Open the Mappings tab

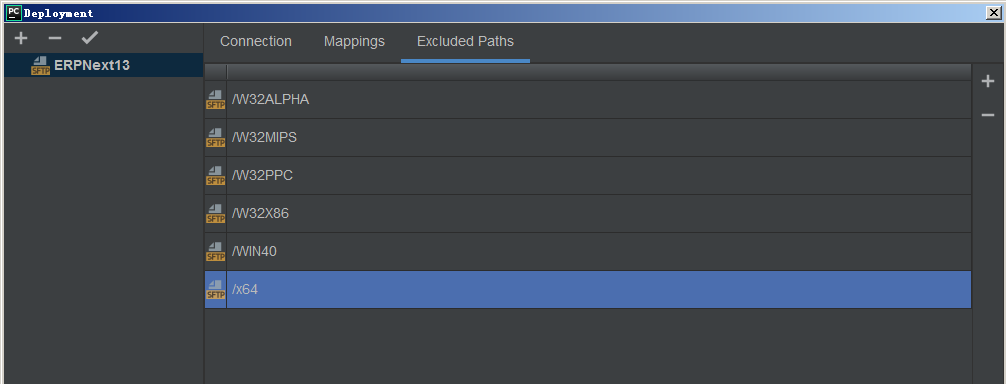click(x=354, y=42)
